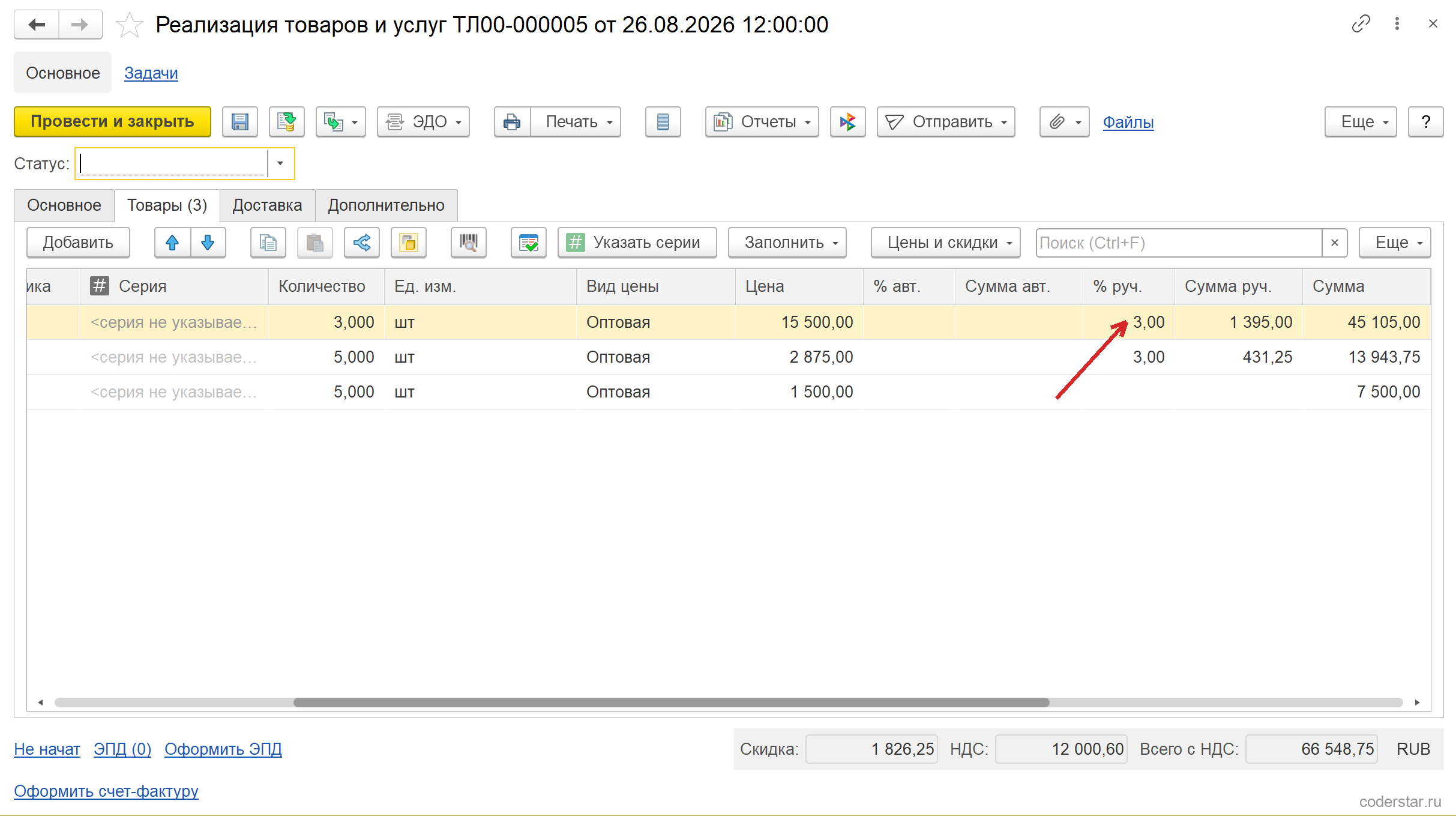Open the paperclip attachments dropdown
This screenshot has width=1456, height=816.
1065,122
